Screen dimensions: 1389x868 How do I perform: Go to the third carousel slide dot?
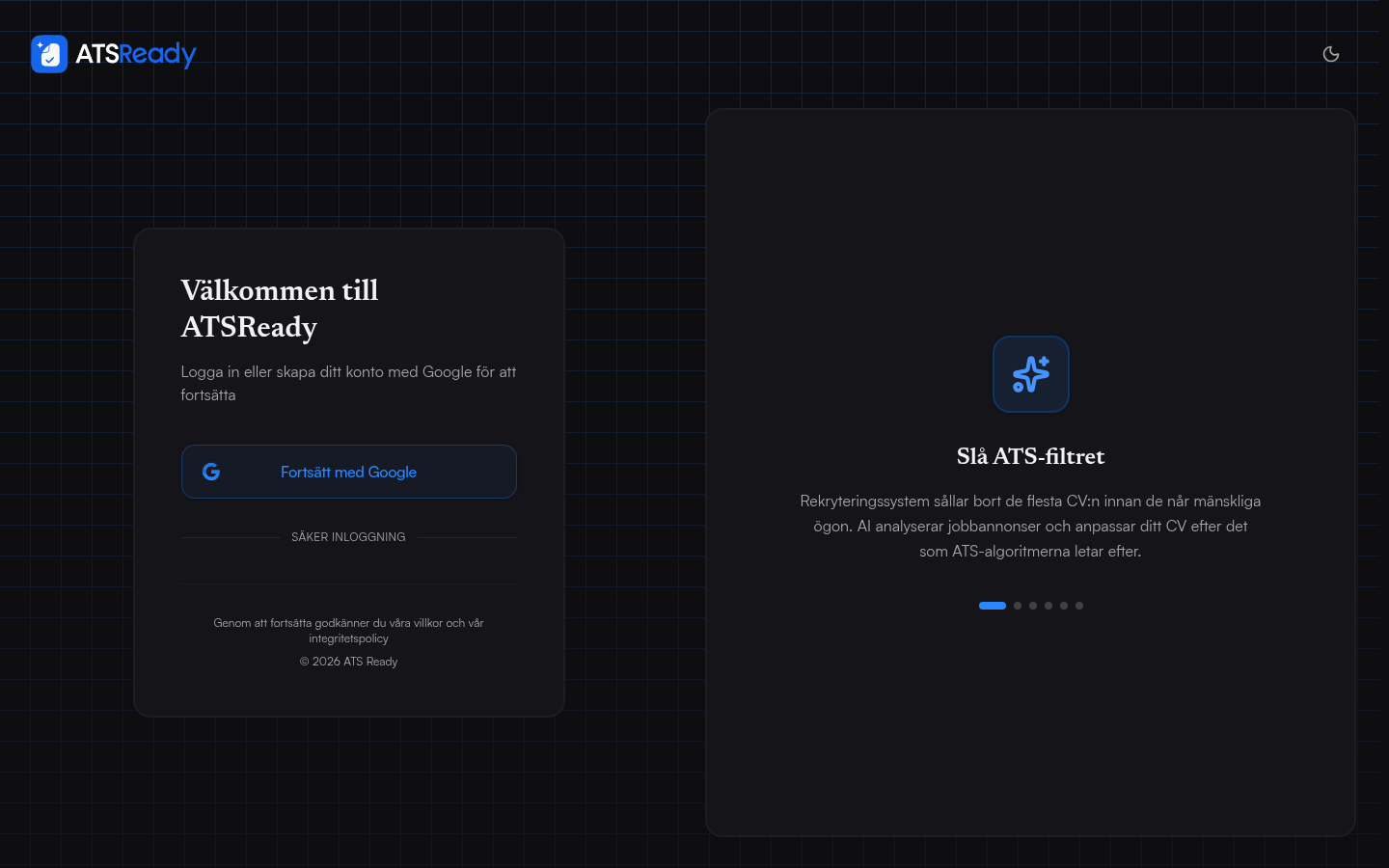coord(1033,606)
